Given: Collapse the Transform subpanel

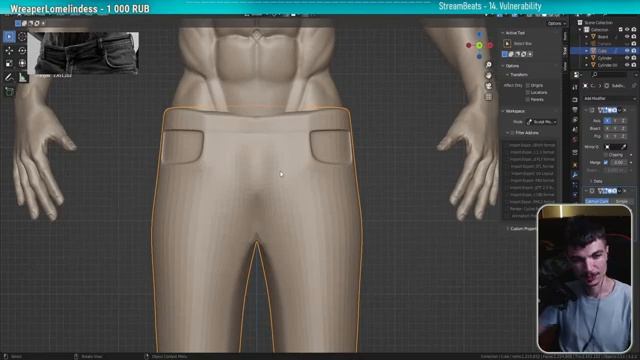Looking at the screenshot, I should (x=507, y=75).
